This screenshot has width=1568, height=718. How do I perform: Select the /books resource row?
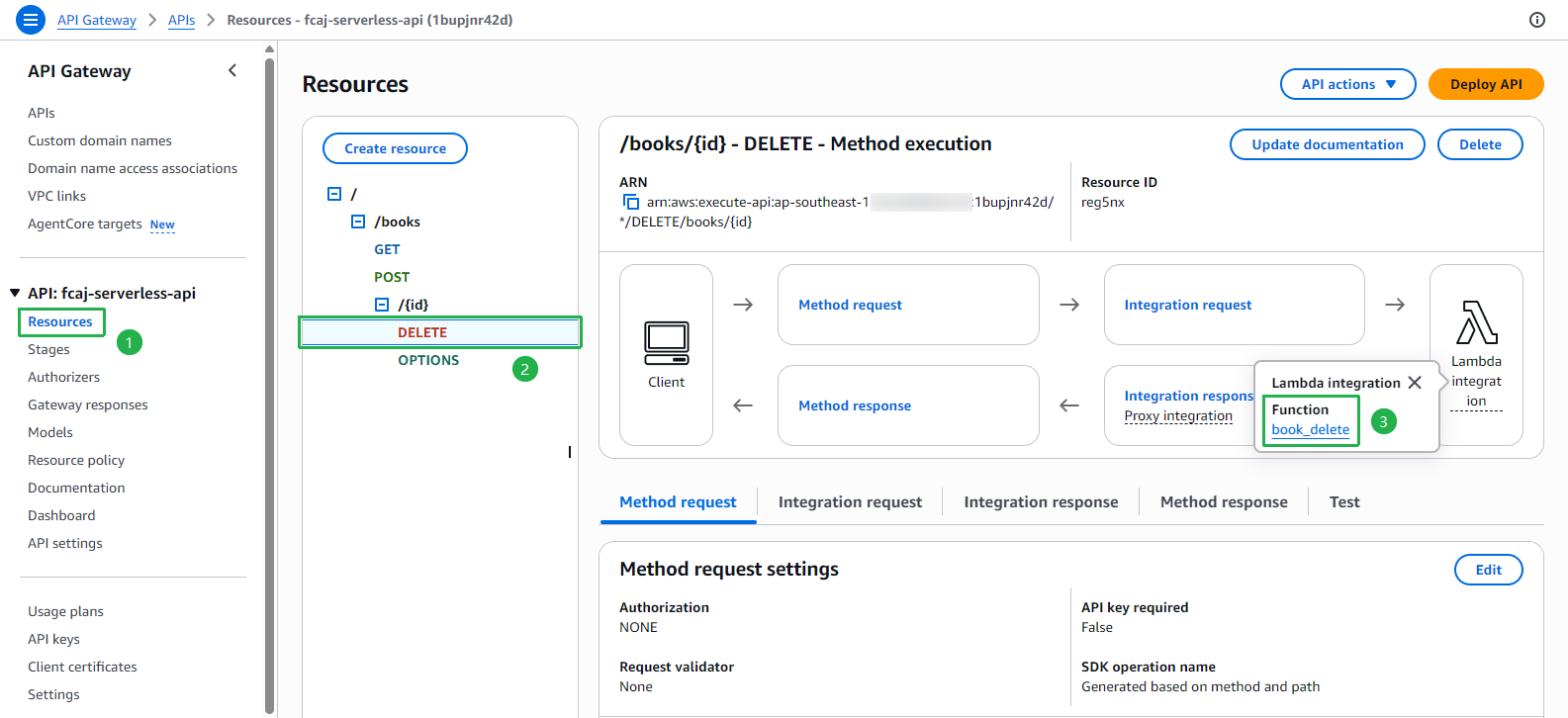click(397, 222)
